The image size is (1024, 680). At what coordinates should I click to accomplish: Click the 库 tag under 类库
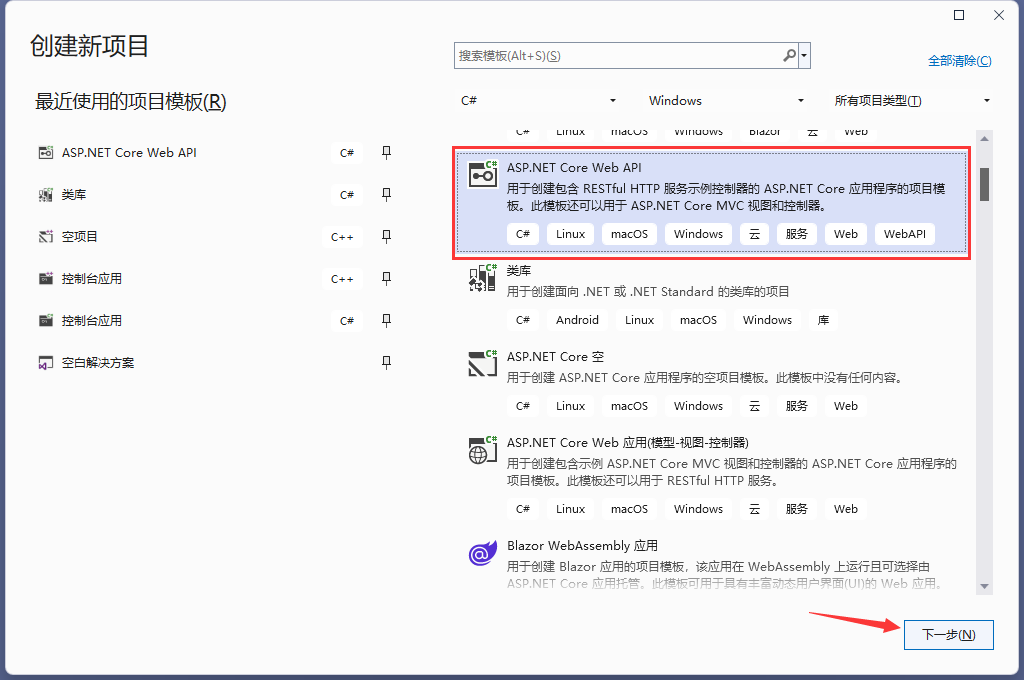tap(824, 320)
